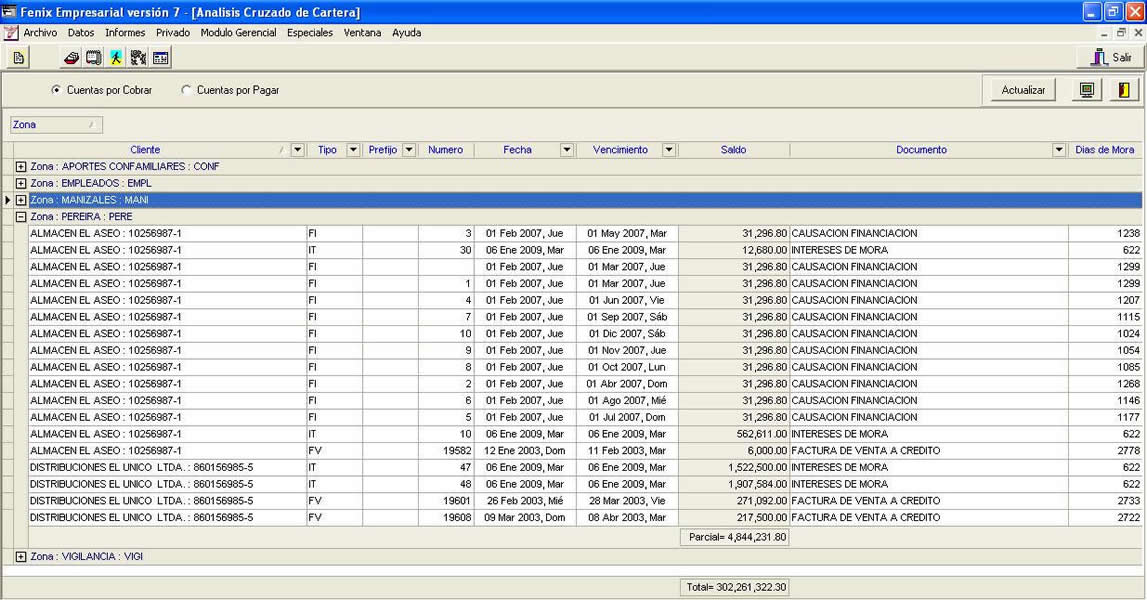Open the Datos menu
This screenshot has height=600, width=1147.
(81, 33)
